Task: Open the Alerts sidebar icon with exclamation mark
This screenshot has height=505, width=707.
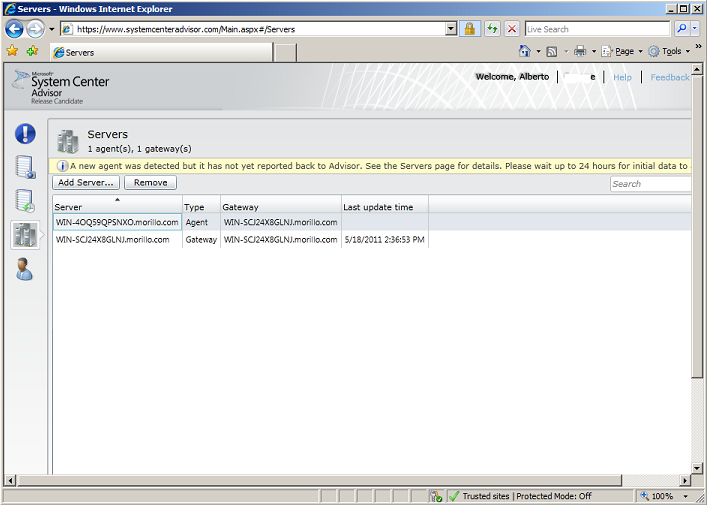Action: pyautogui.click(x=25, y=134)
